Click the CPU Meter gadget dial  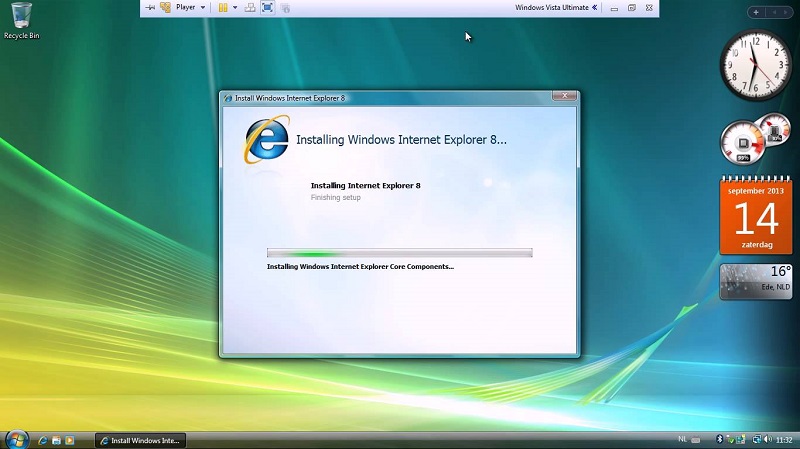pyautogui.click(x=742, y=143)
